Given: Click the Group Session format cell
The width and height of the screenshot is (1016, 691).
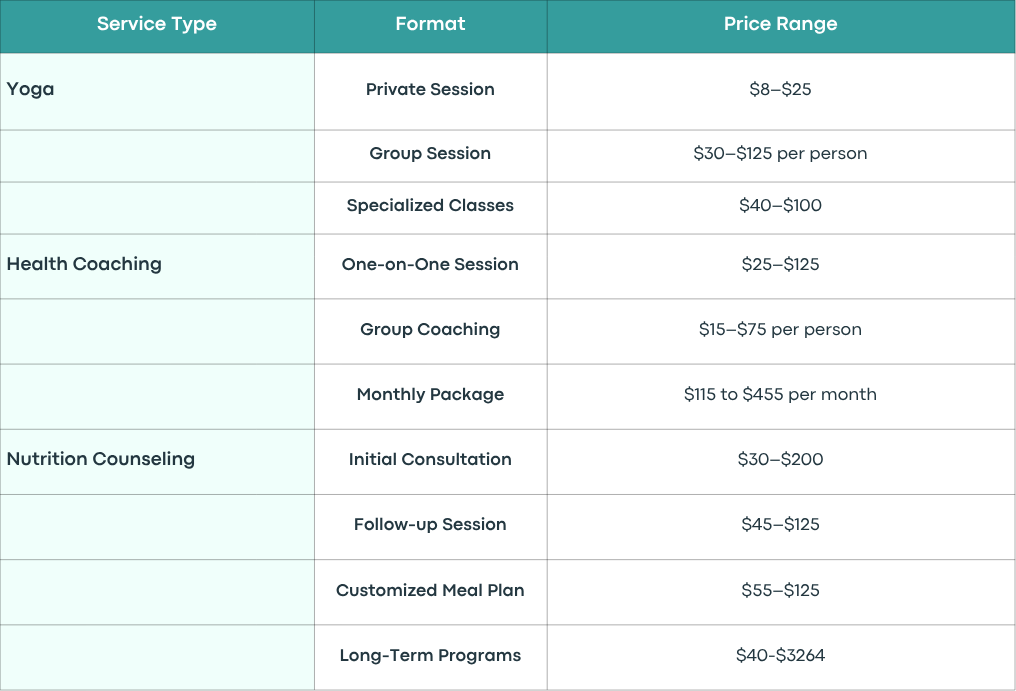Looking at the screenshot, I should pos(430,156).
